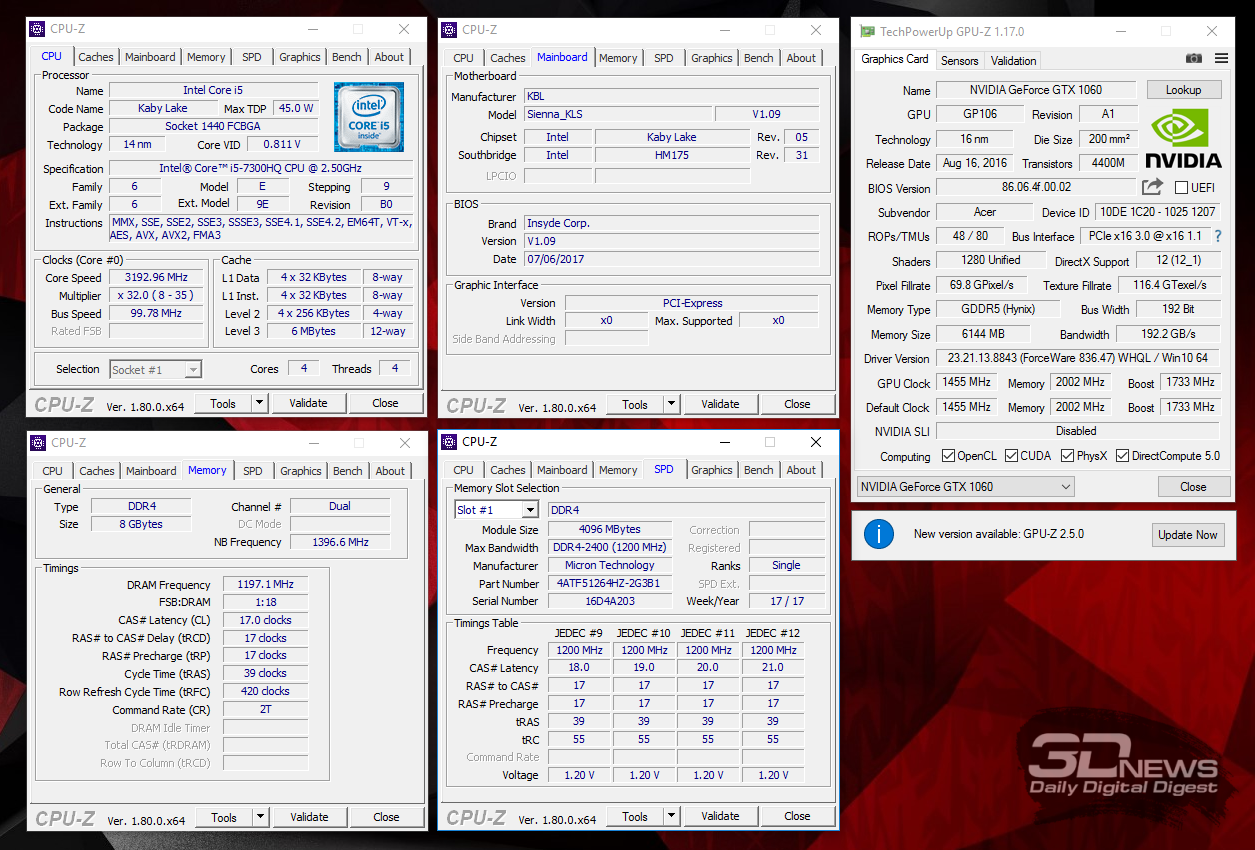1255x850 pixels.
Task: Toggle the UEFI checkbox
Action: pos(1181,188)
